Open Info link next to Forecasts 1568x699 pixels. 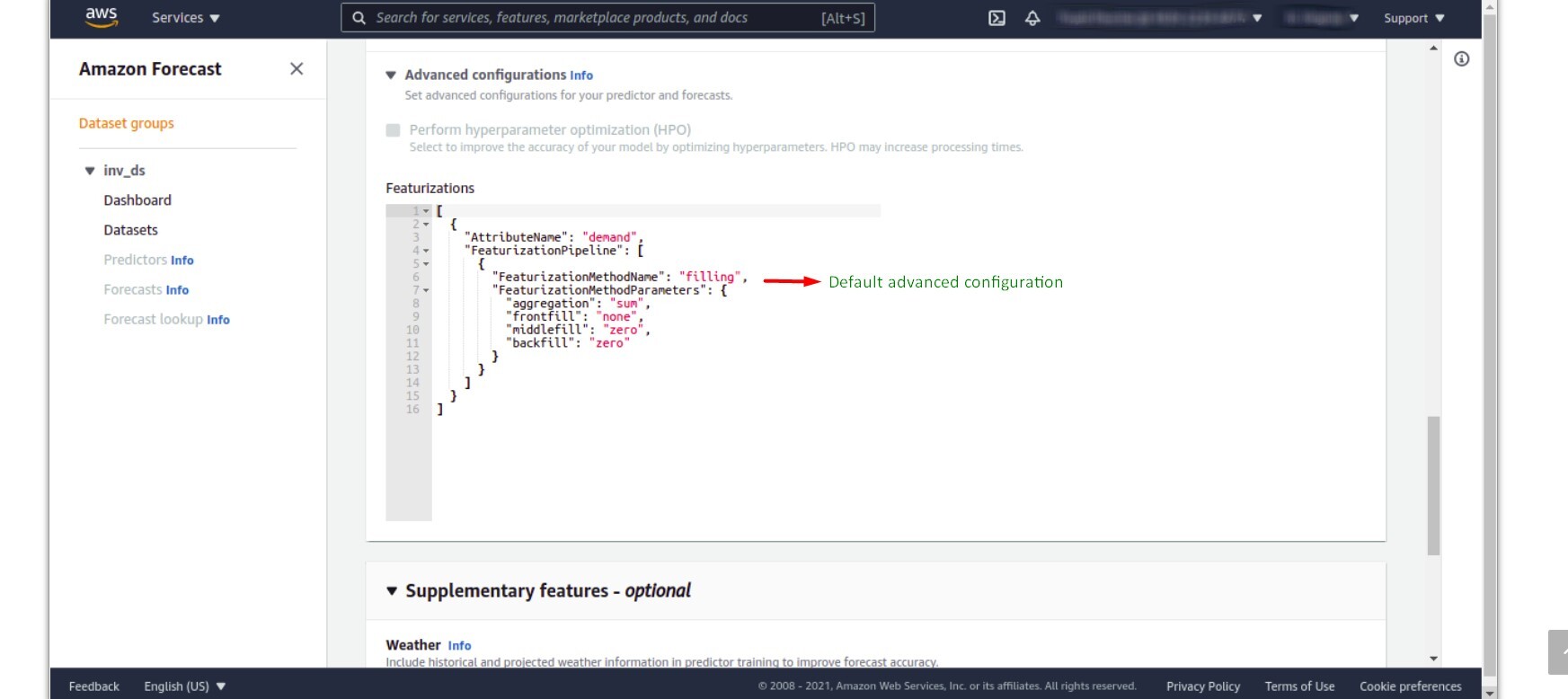177,290
